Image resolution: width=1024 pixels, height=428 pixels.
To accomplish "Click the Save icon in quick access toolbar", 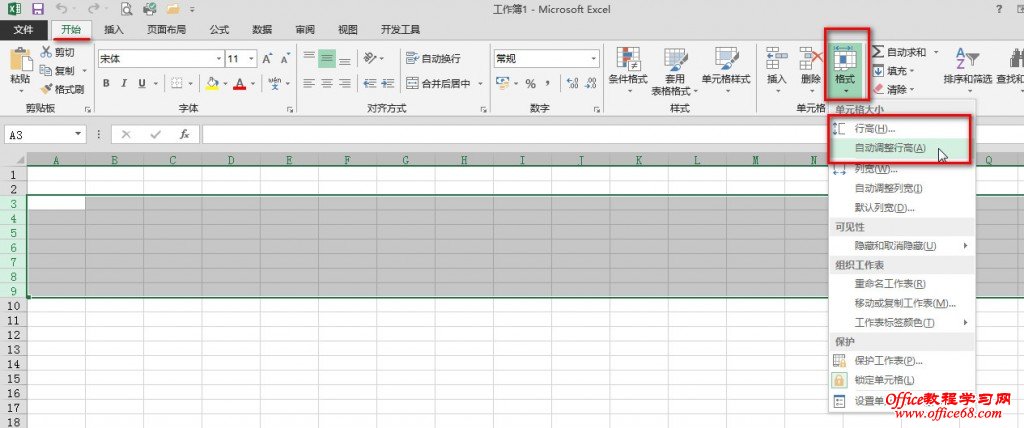I will tap(37, 9).
